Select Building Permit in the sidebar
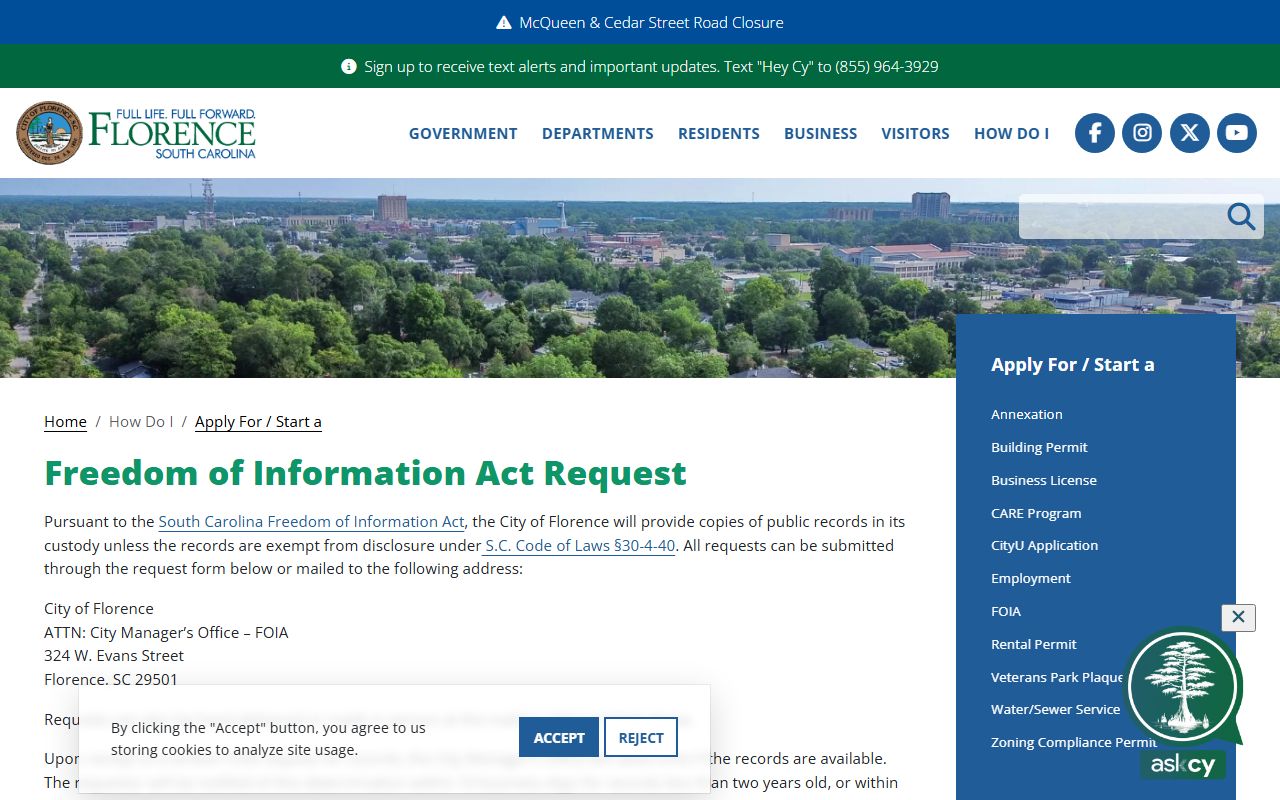Image resolution: width=1280 pixels, height=800 pixels. [1039, 447]
